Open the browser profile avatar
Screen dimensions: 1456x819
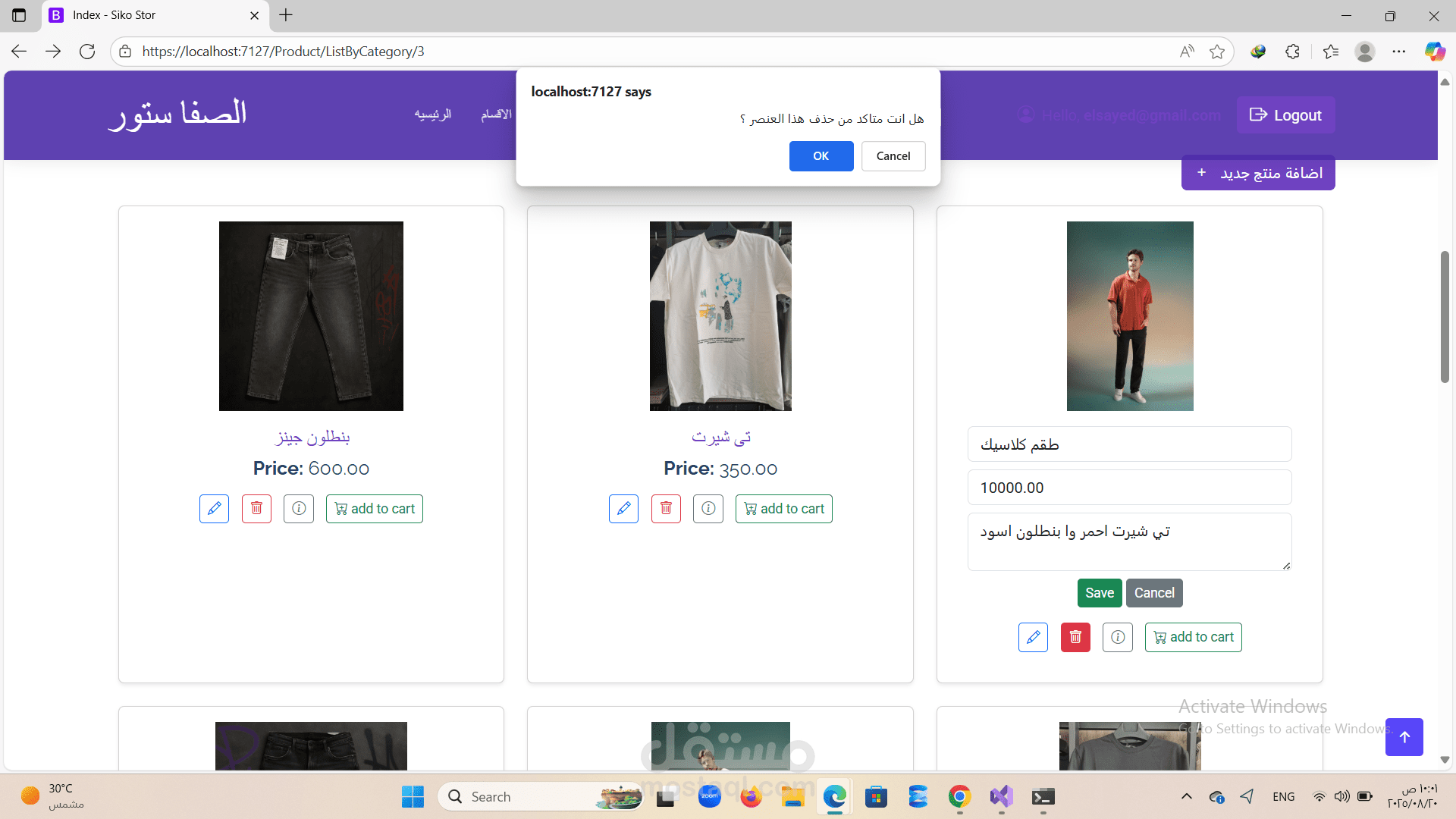[x=1365, y=52]
